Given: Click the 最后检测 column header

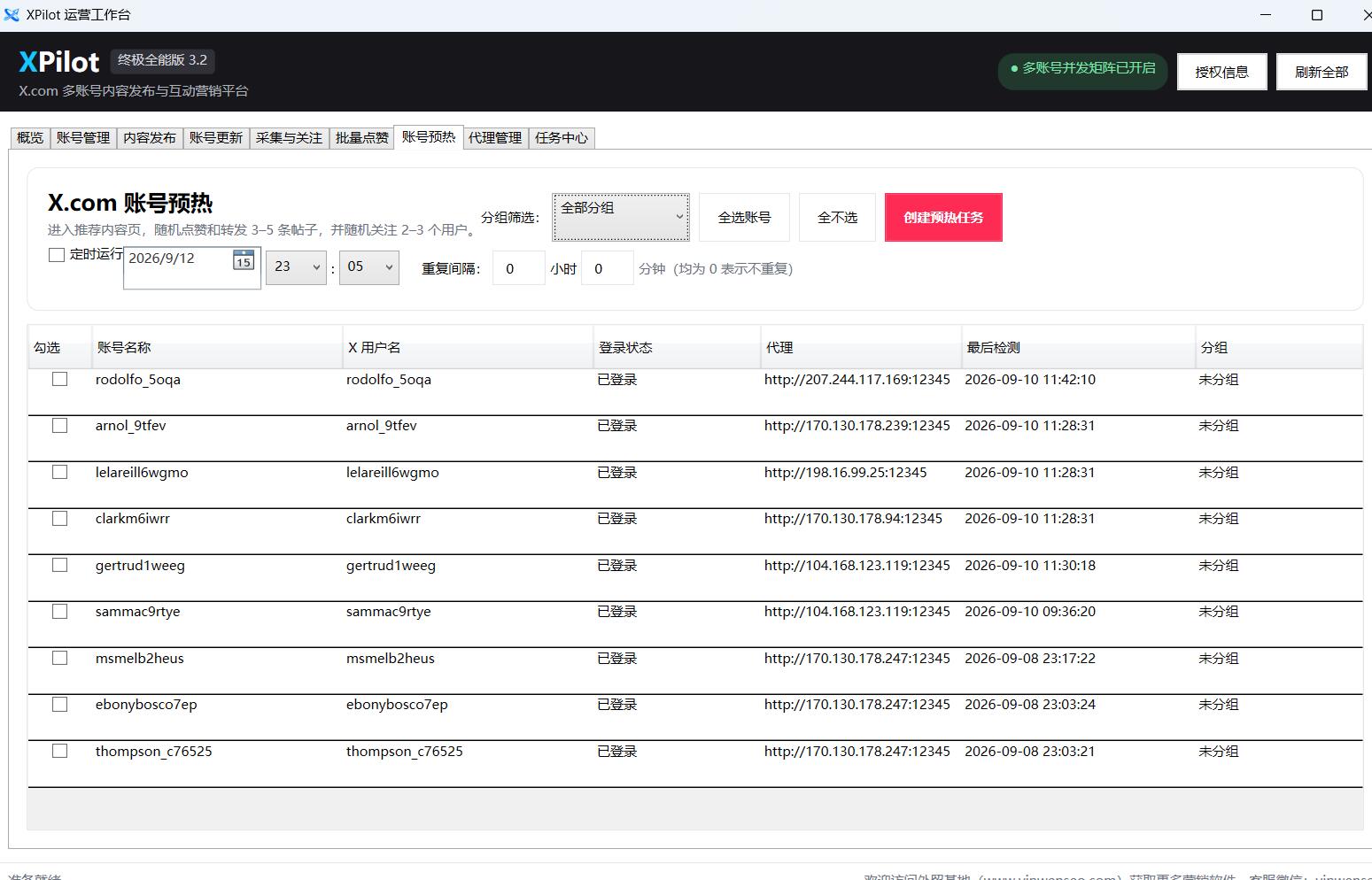Looking at the screenshot, I should tap(1079, 347).
